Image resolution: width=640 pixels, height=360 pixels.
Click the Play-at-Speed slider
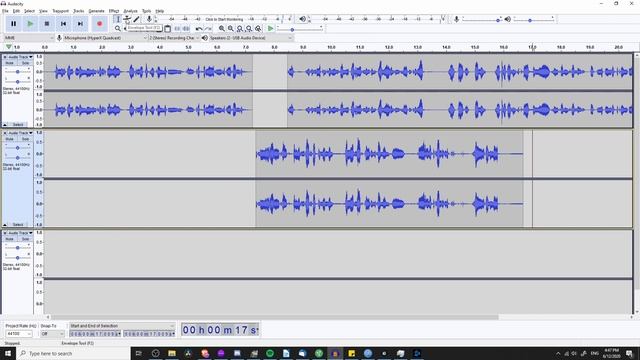pyautogui.click(x=300, y=29)
